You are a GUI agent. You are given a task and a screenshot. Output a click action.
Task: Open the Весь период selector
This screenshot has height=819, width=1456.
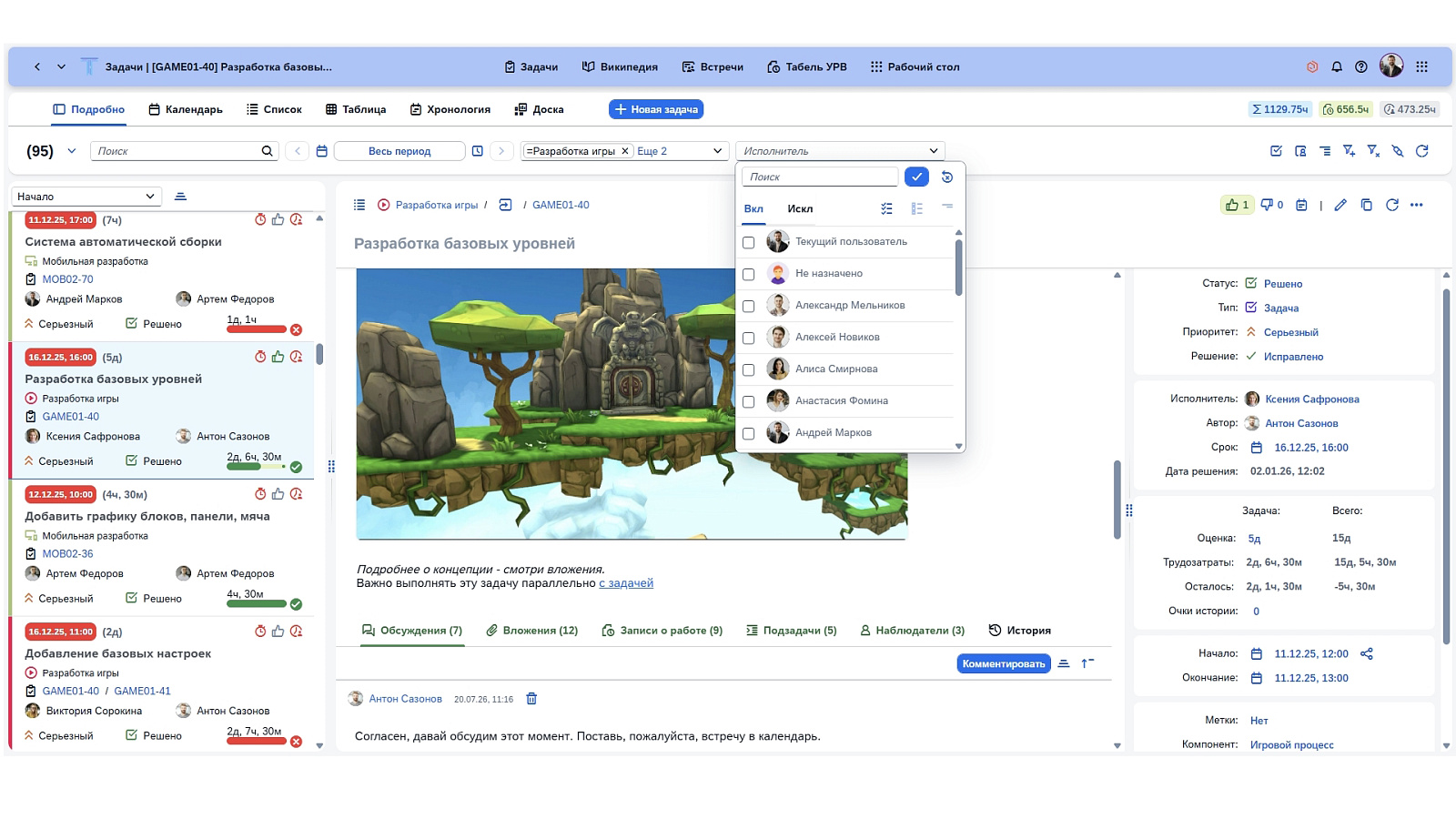[x=399, y=151]
